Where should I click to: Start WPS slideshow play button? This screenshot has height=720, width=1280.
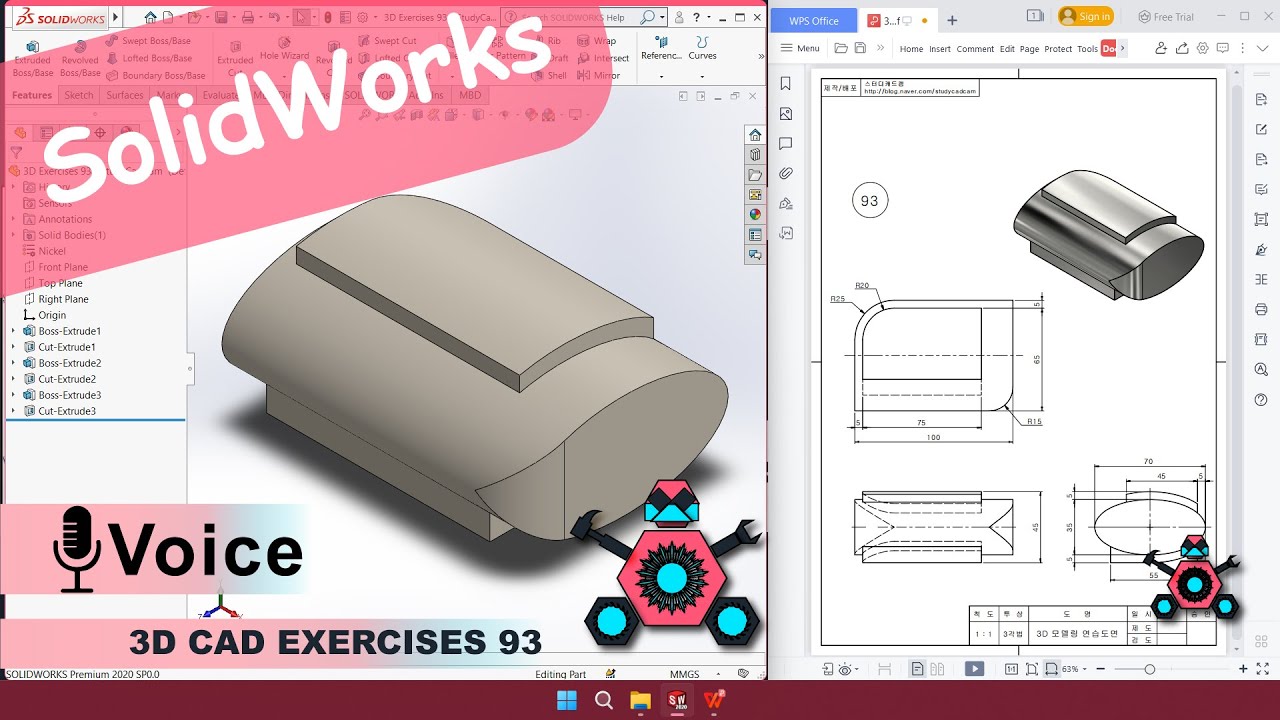click(x=974, y=669)
